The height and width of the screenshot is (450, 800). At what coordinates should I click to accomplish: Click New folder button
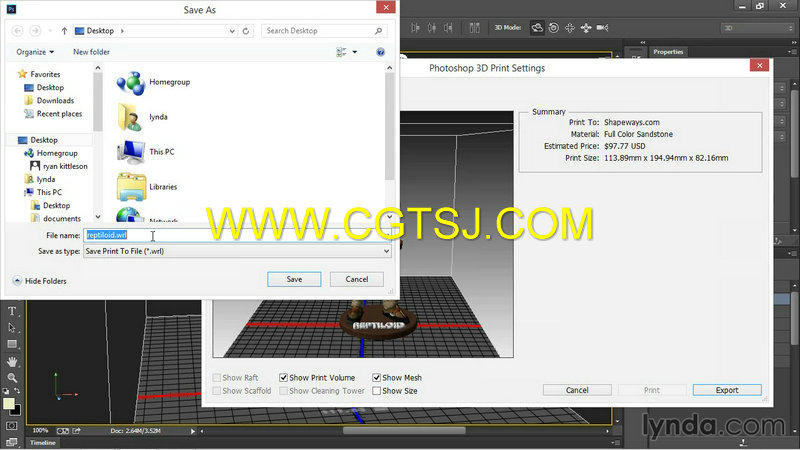click(91, 52)
